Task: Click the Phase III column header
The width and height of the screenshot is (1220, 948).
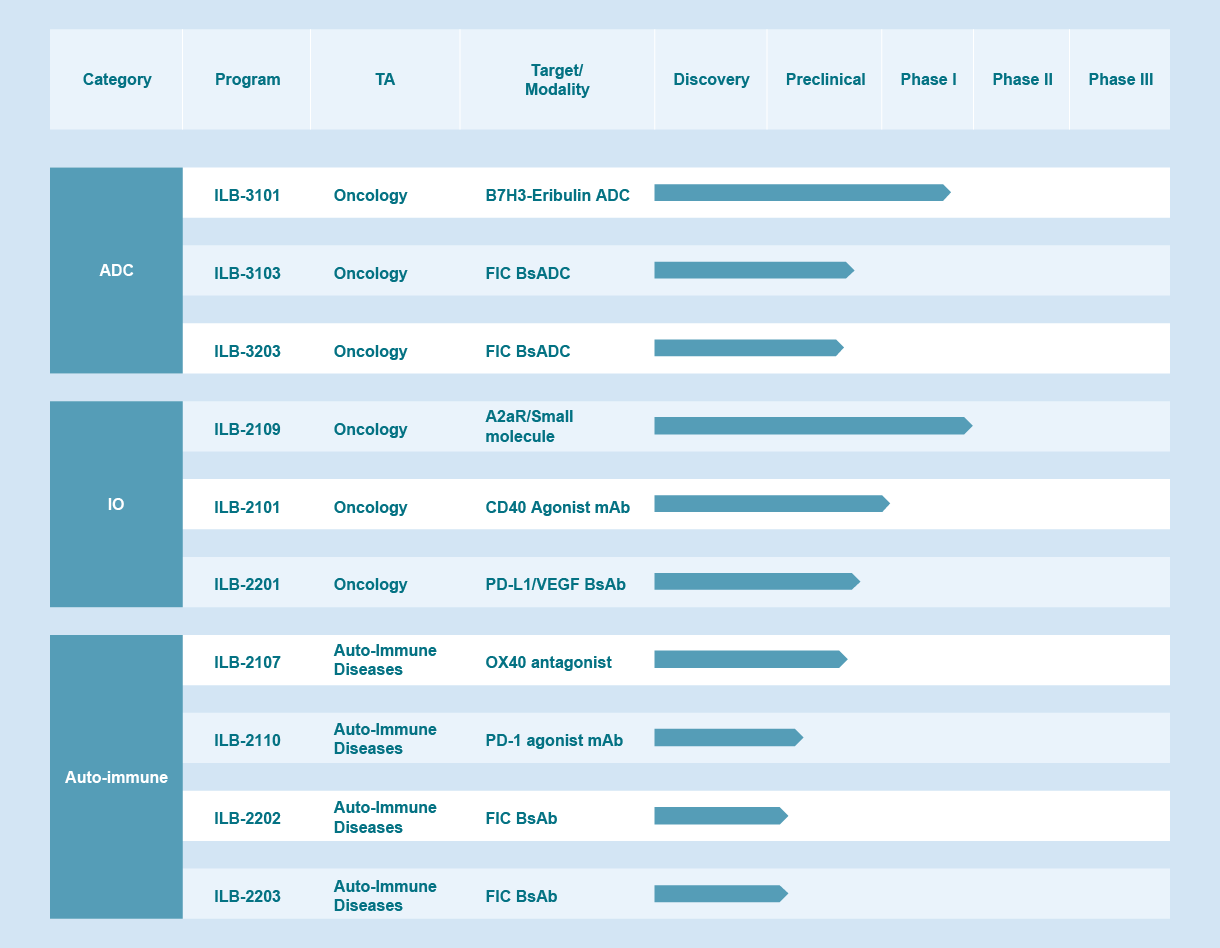Action: coord(1120,80)
